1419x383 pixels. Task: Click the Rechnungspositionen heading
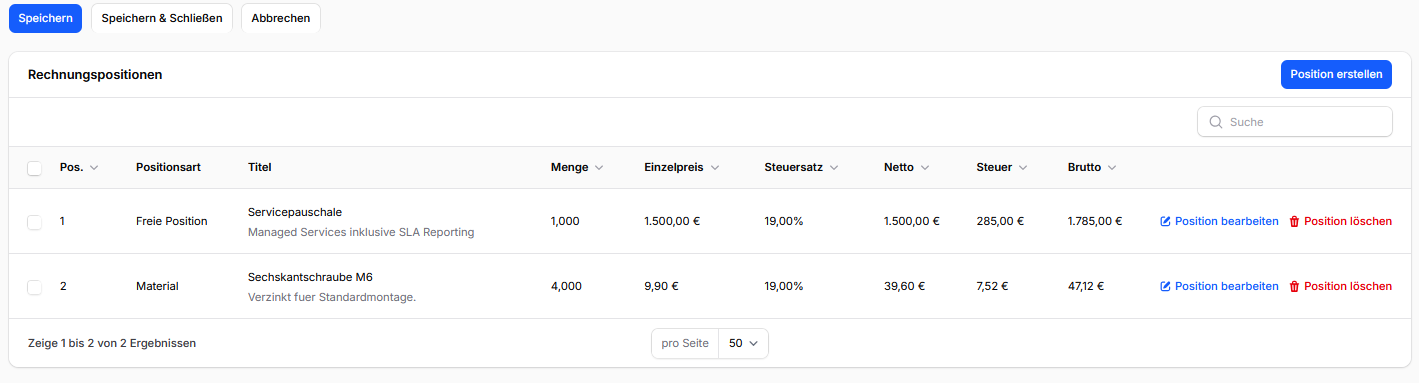pyautogui.click(x=95, y=75)
